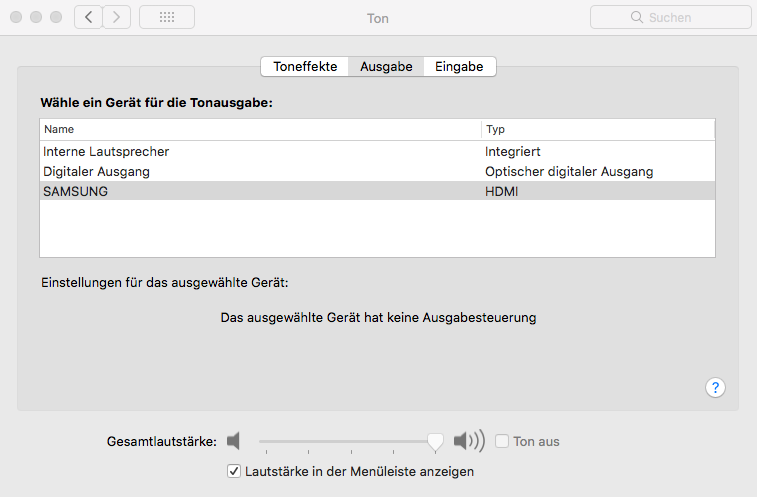
Task: Click the back navigation arrow
Action: click(88, 17)
